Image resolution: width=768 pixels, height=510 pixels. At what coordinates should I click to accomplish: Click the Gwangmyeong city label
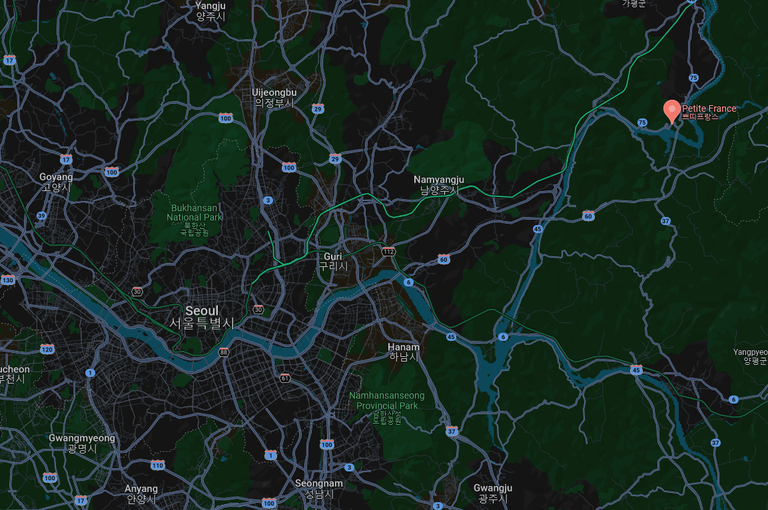(x=82, y=443)
